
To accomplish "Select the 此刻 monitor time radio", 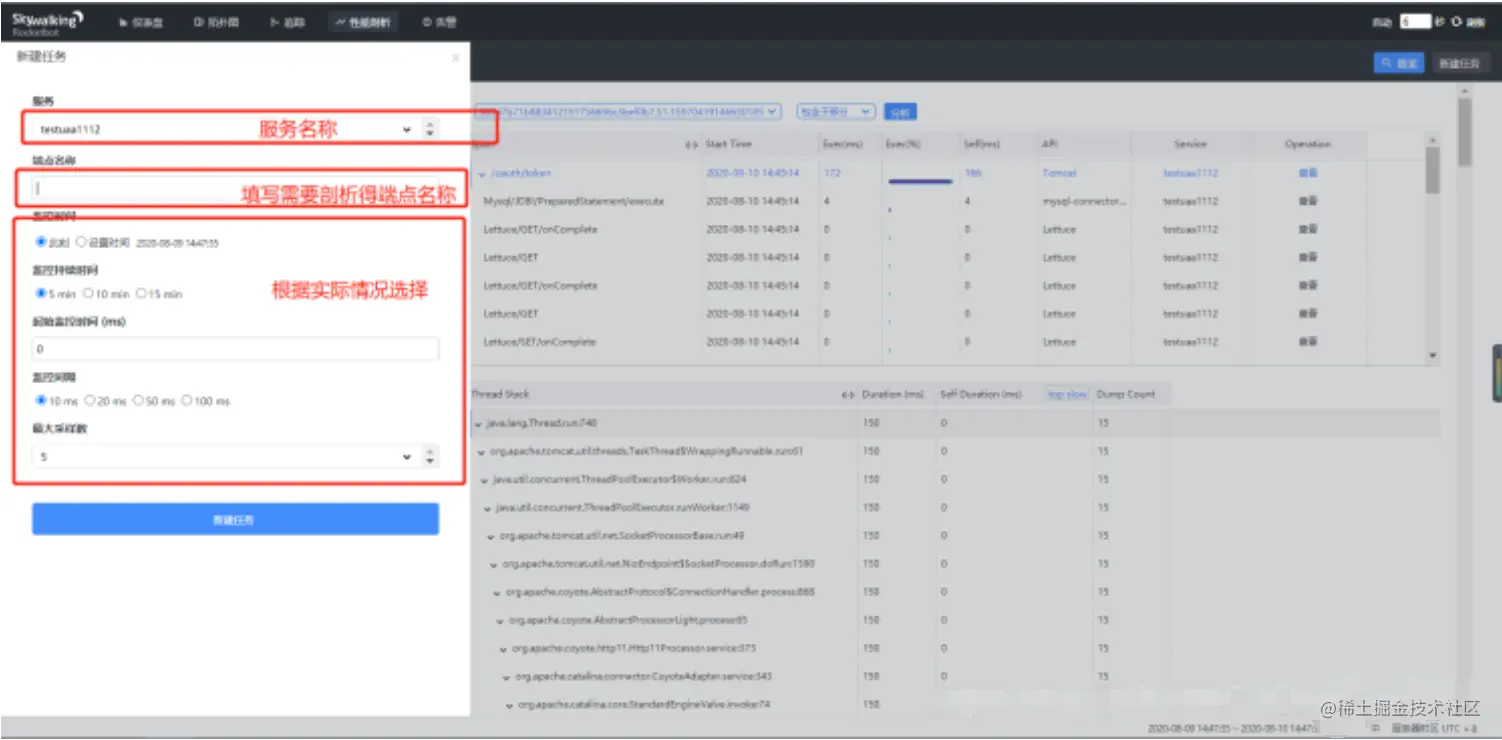I will (41, 242).
